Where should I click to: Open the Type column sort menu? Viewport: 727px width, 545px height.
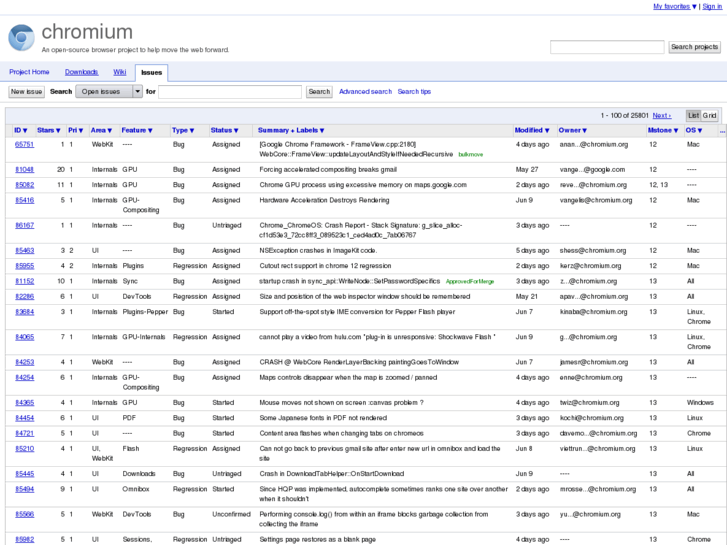(183, 130)
